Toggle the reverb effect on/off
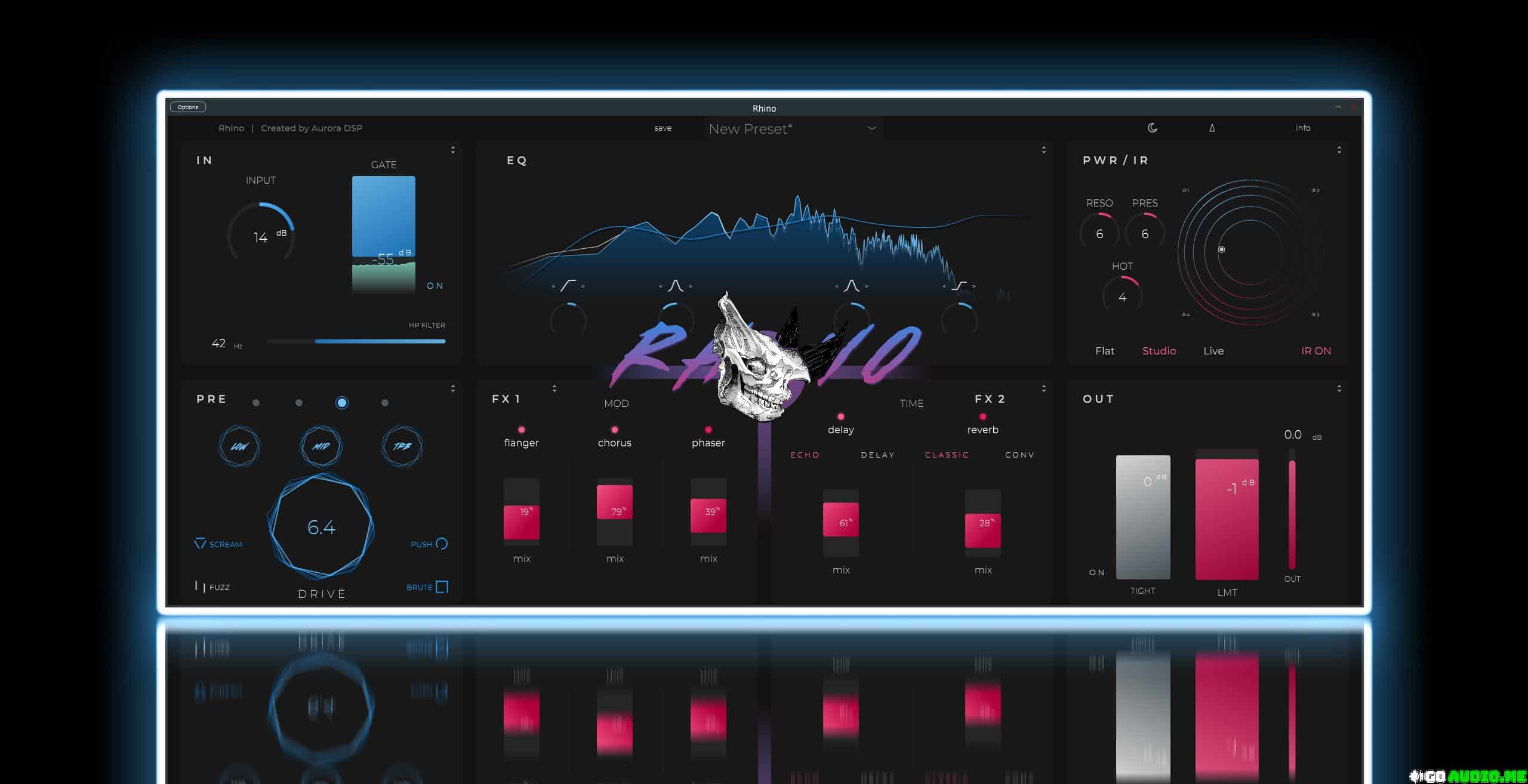This screenshot has height=784, width=1528. coord(982,416)
